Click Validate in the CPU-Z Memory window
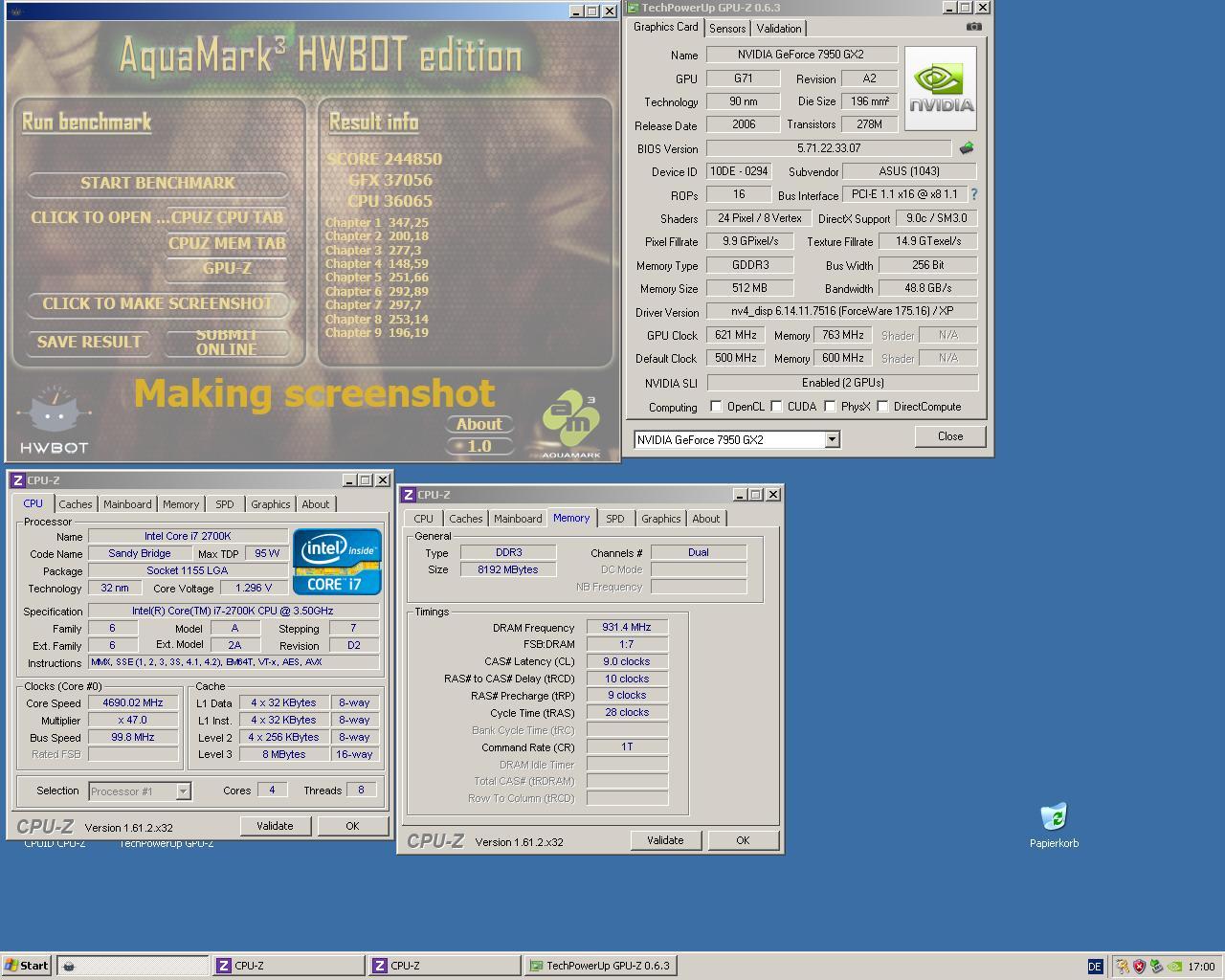 665,840
